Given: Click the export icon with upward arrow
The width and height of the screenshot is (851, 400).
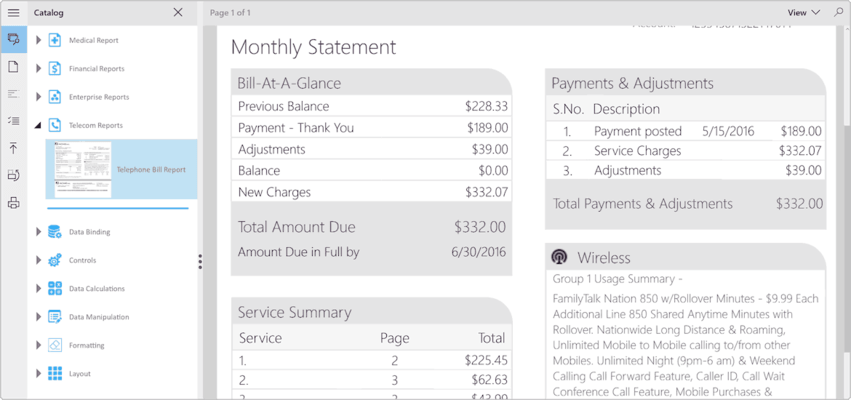Looking at the screenshot, I should coord(13,148).
